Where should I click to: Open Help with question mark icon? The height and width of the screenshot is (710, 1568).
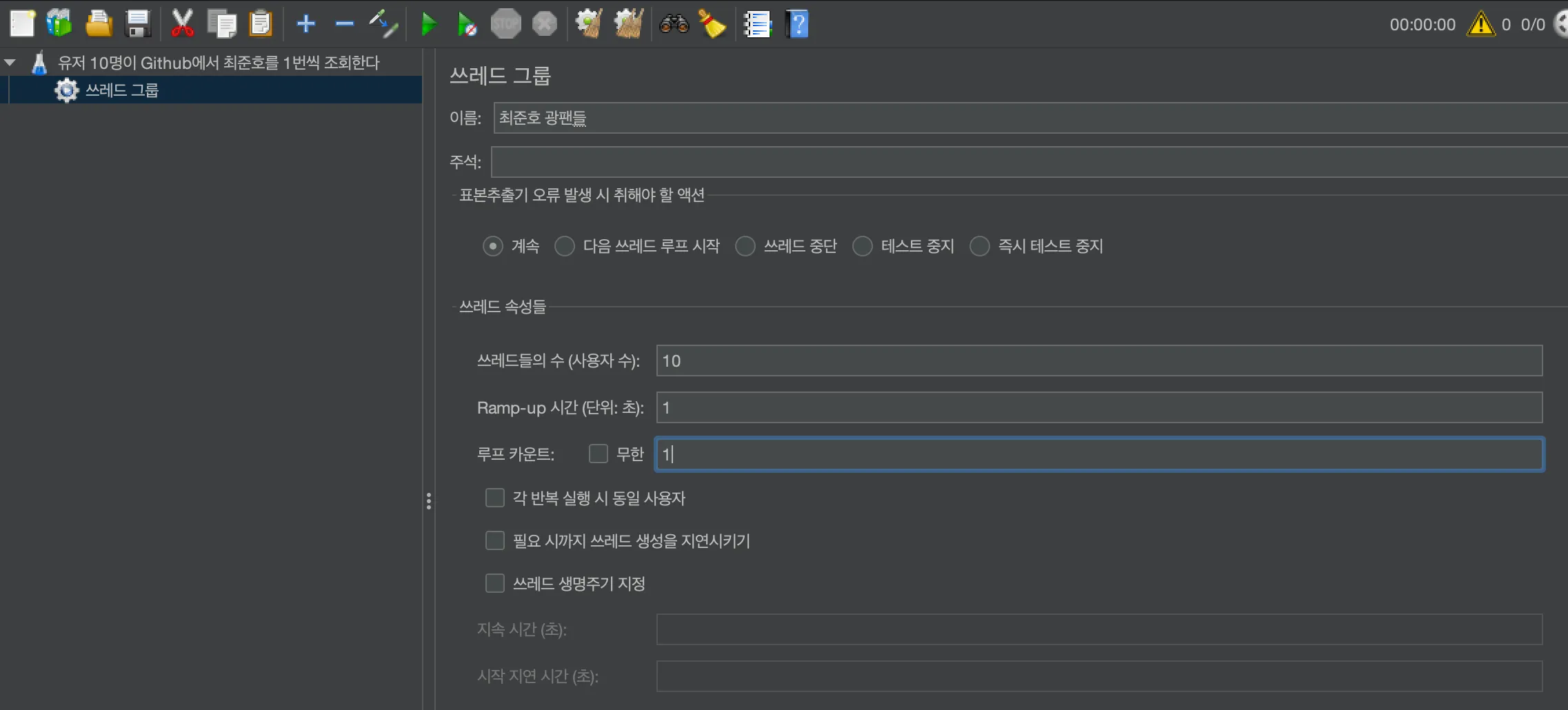(x=797, y=24)
